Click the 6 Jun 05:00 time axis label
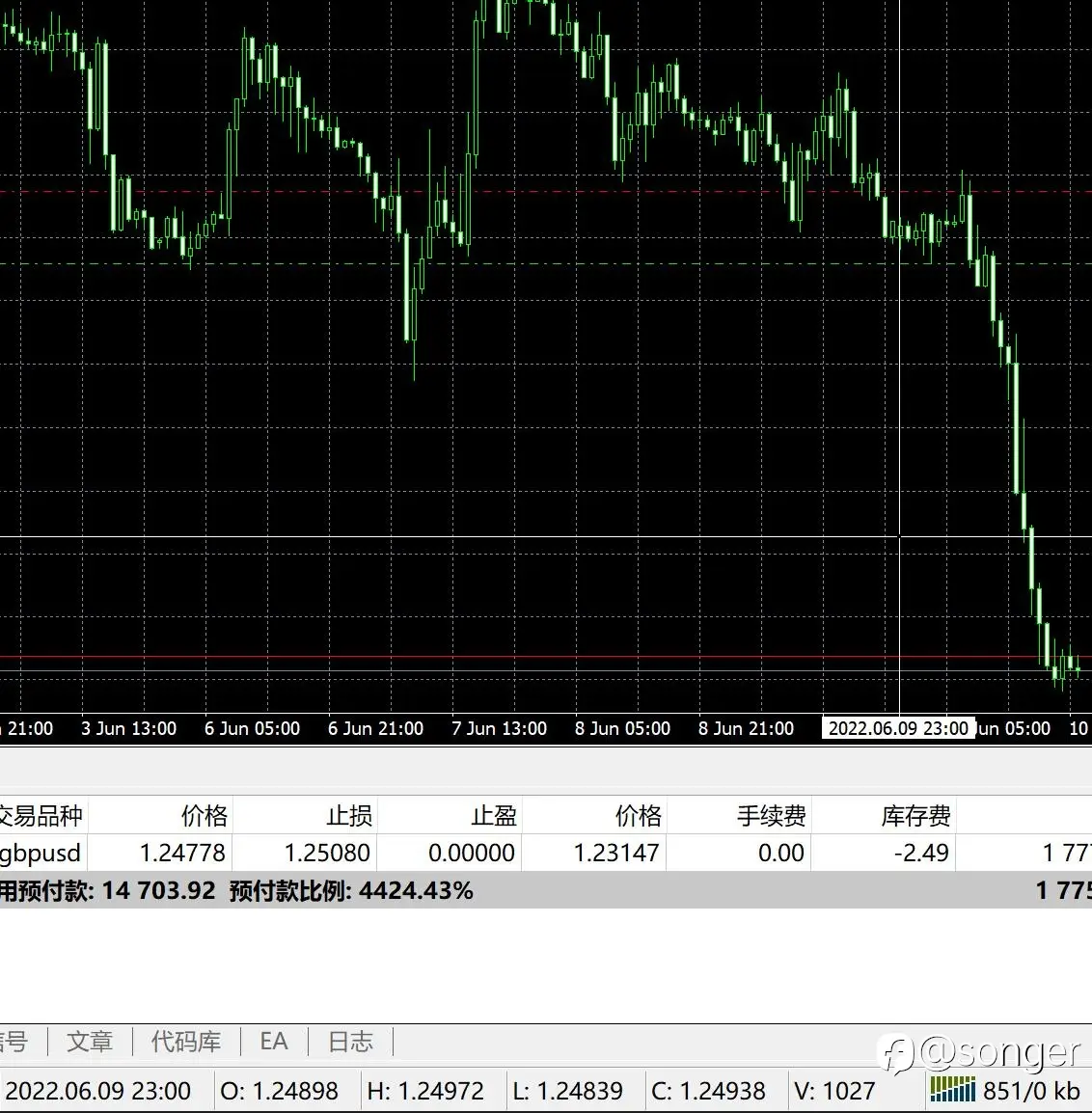Image resolution: width=1092 pixels, height=1113 pixels. 252,728
